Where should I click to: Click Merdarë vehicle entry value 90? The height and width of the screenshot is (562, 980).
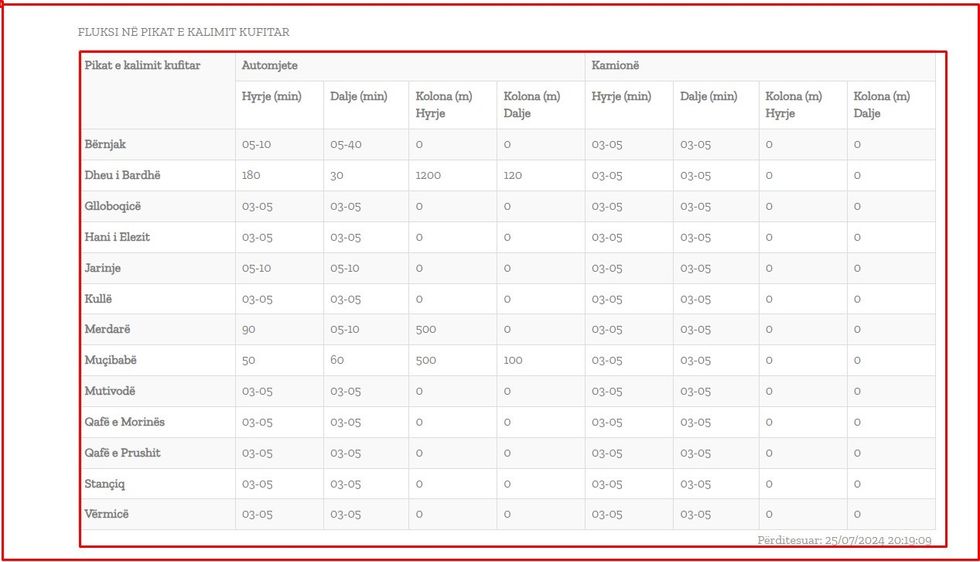pos(249,329)
